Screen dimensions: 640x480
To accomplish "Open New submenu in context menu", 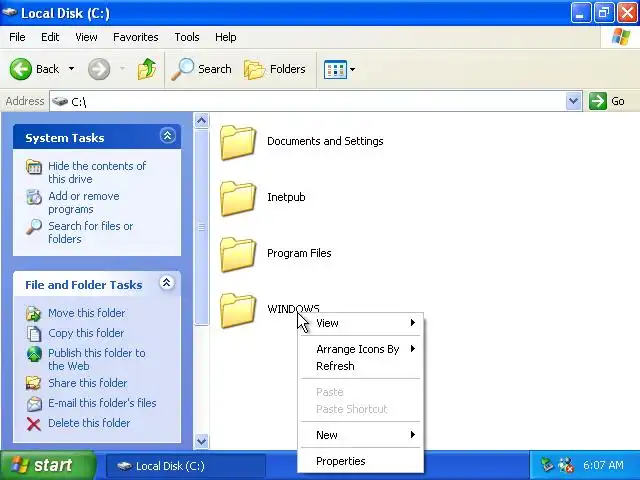I will coord(360,435).
